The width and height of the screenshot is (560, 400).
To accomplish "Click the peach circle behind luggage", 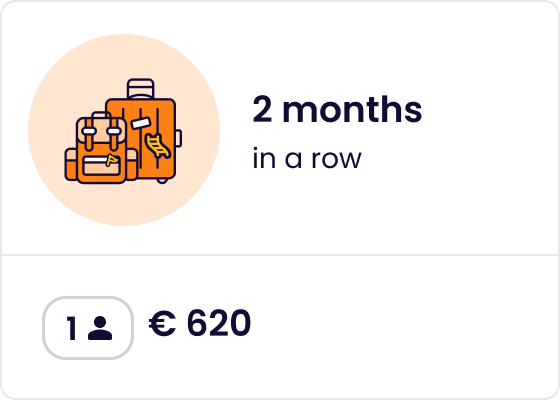I will tap(124, 130).
